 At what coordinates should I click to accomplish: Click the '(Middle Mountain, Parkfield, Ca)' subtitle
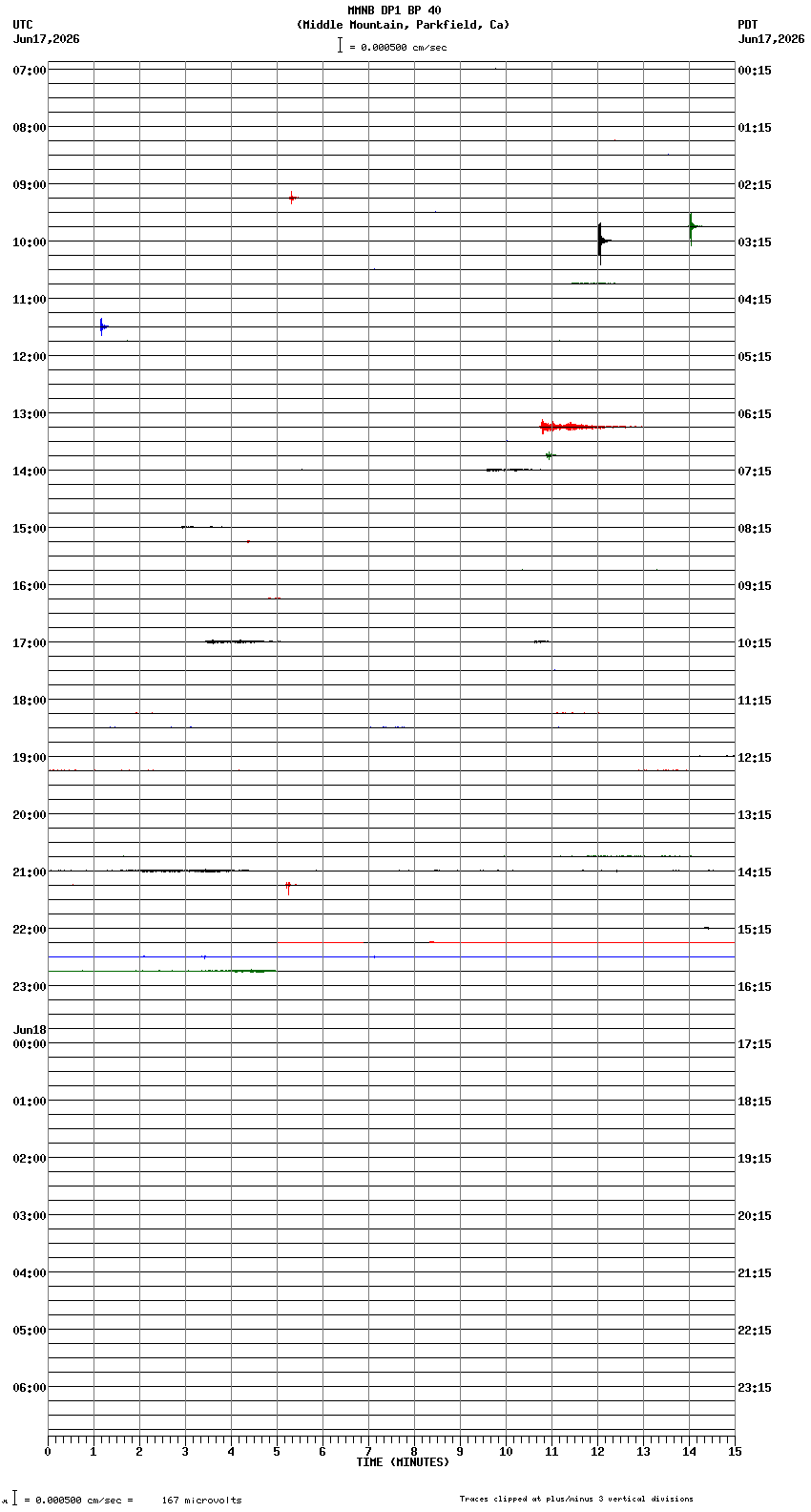point(403,25)
